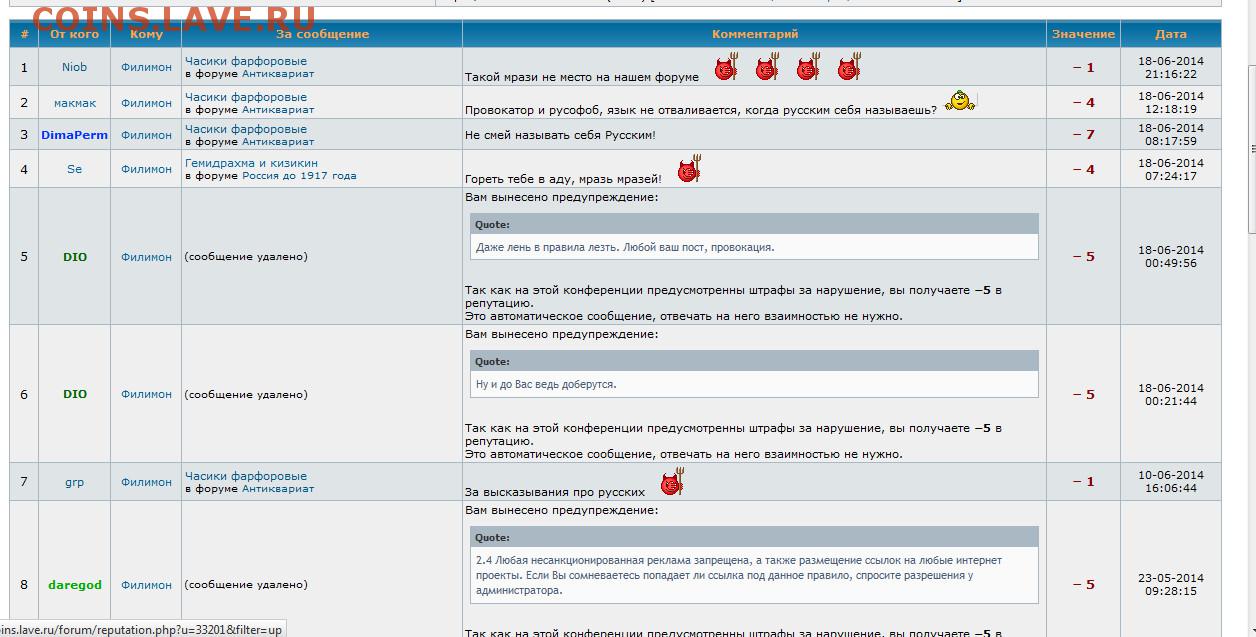1256x637 pixels.
Task: Click date 23-05-2014 09:28:15
Action: point(1171,585)
